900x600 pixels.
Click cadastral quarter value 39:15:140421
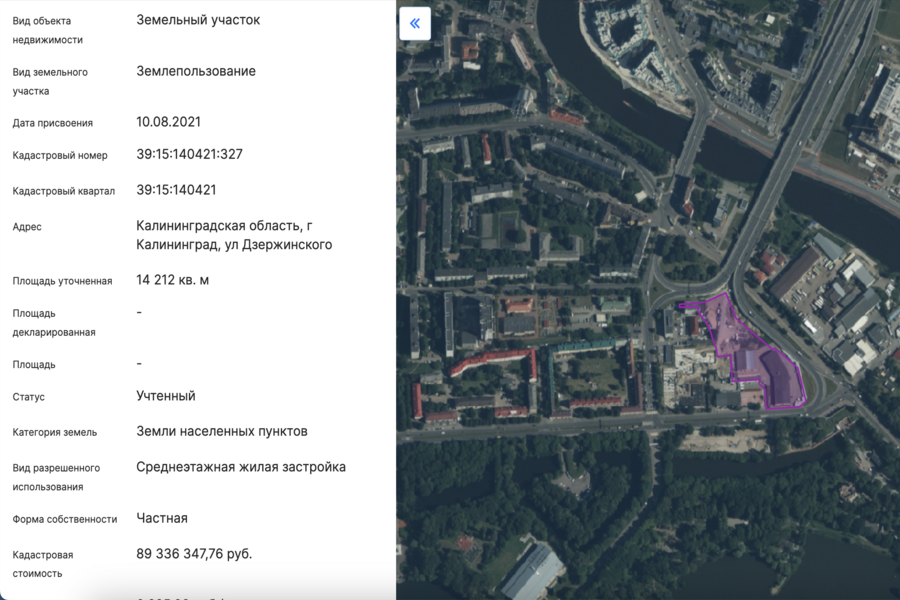point(176,190)
